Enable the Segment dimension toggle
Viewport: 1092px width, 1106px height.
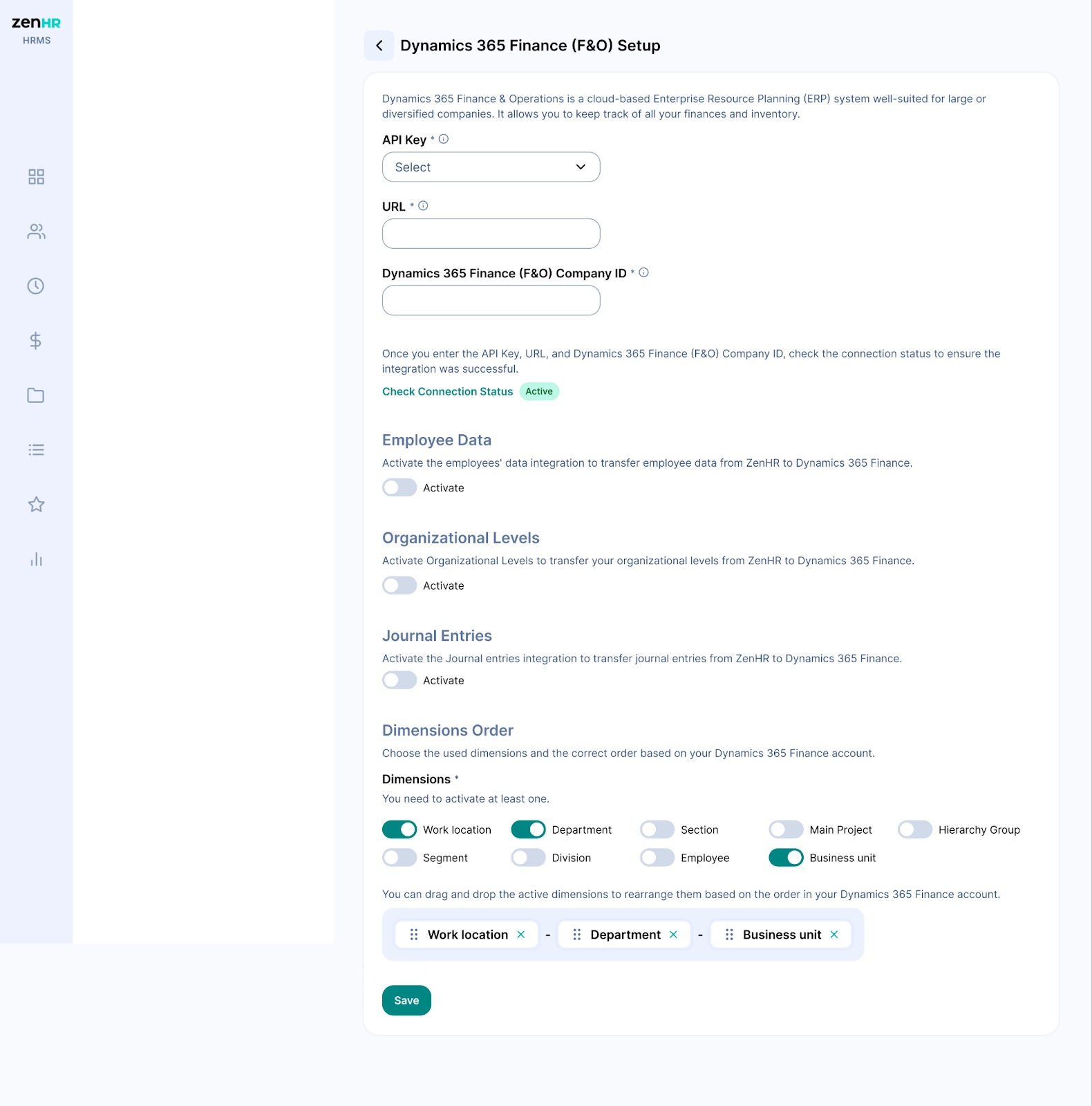[x=399, y=858]
